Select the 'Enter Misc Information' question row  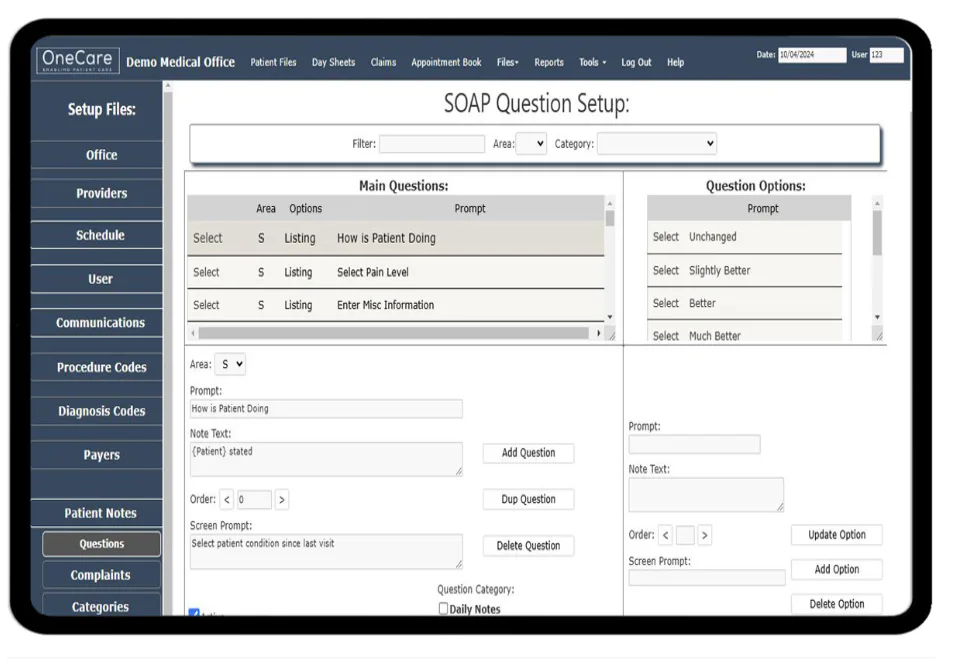click(x=396, y=305)
